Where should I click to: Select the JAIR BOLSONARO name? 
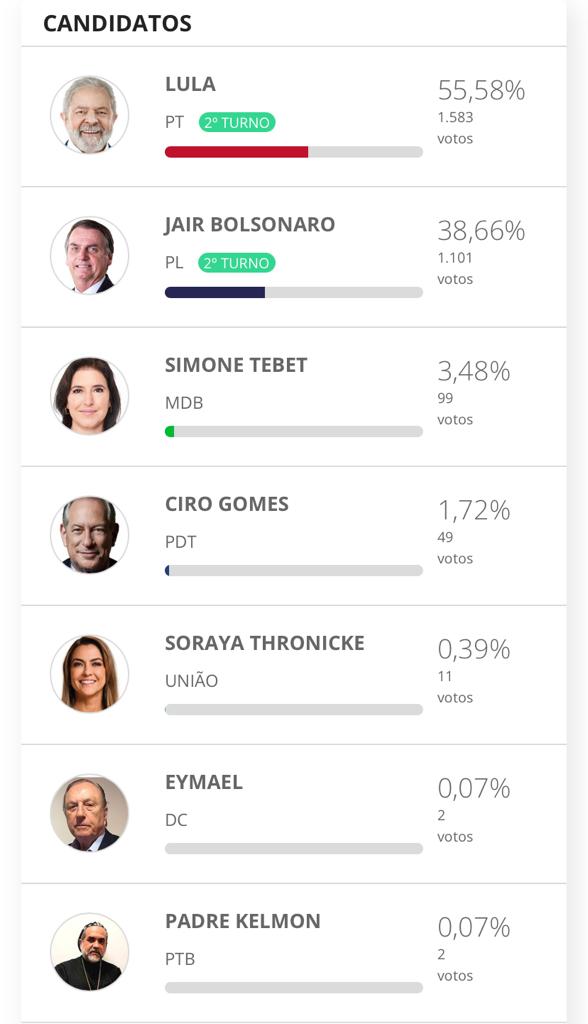[x=250, y=225]
